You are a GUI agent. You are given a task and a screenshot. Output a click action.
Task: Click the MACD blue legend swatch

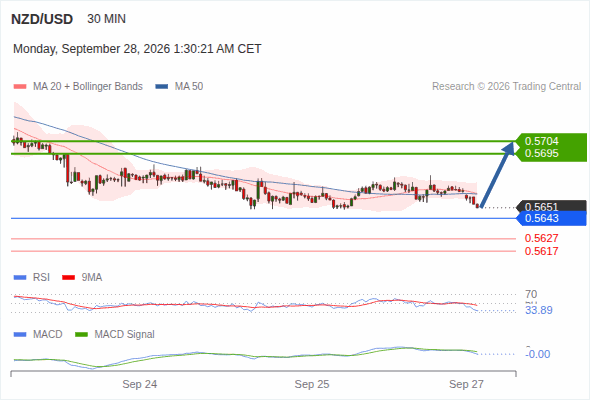[20, 335]
